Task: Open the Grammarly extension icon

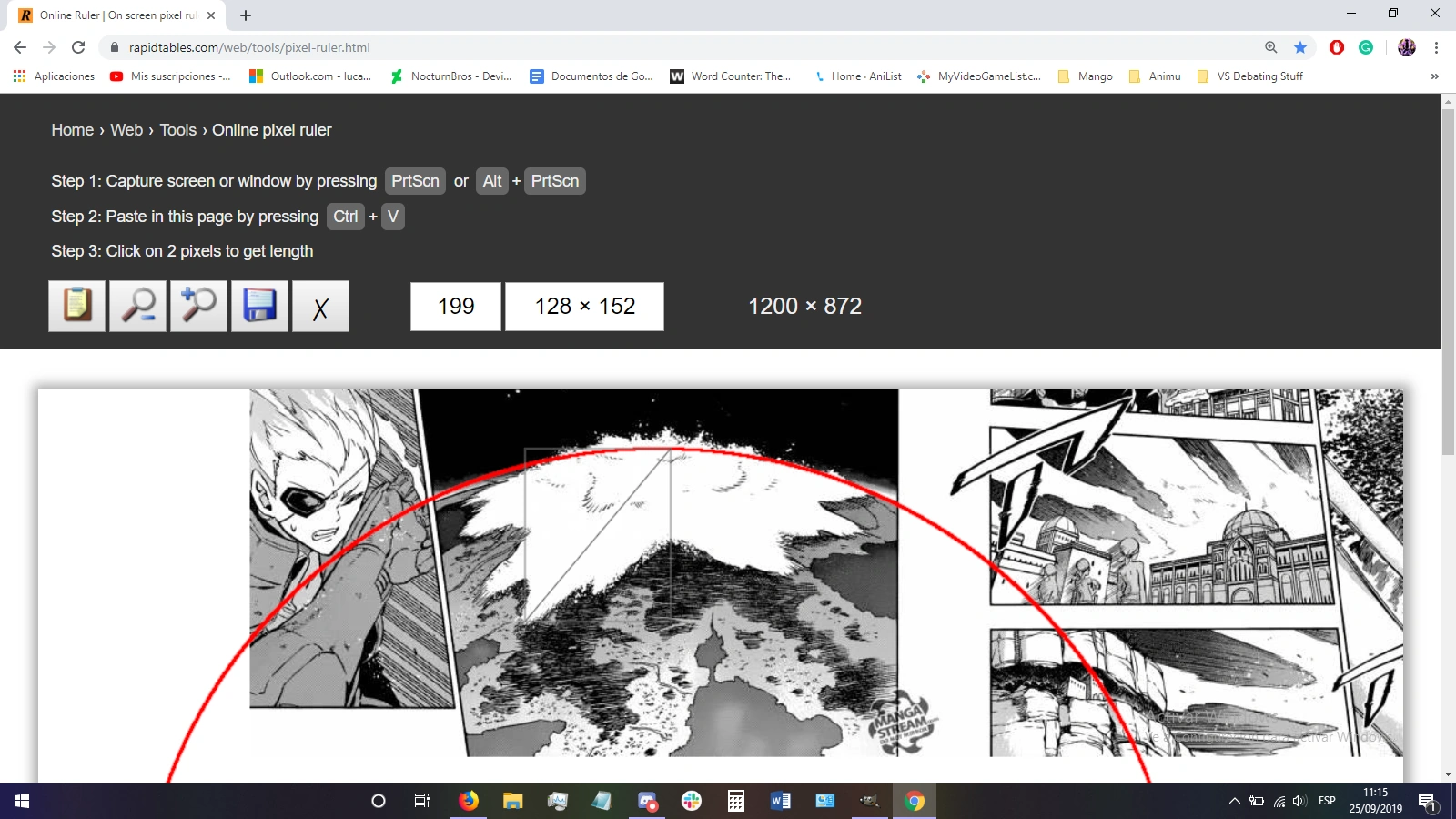Action: pyautogui.click(x=1366, y=47)
